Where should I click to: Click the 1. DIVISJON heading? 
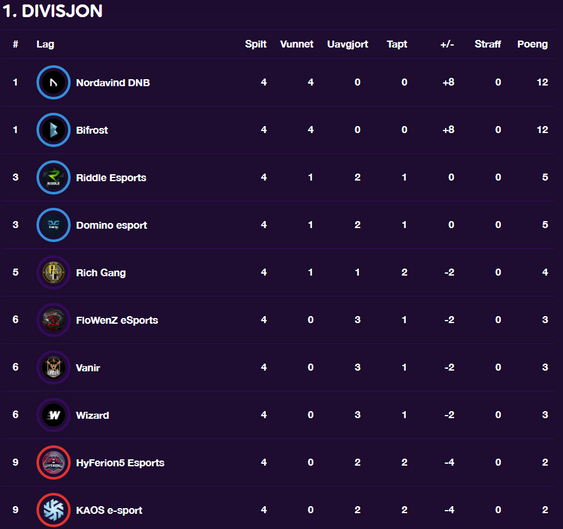tap(53, 11)
